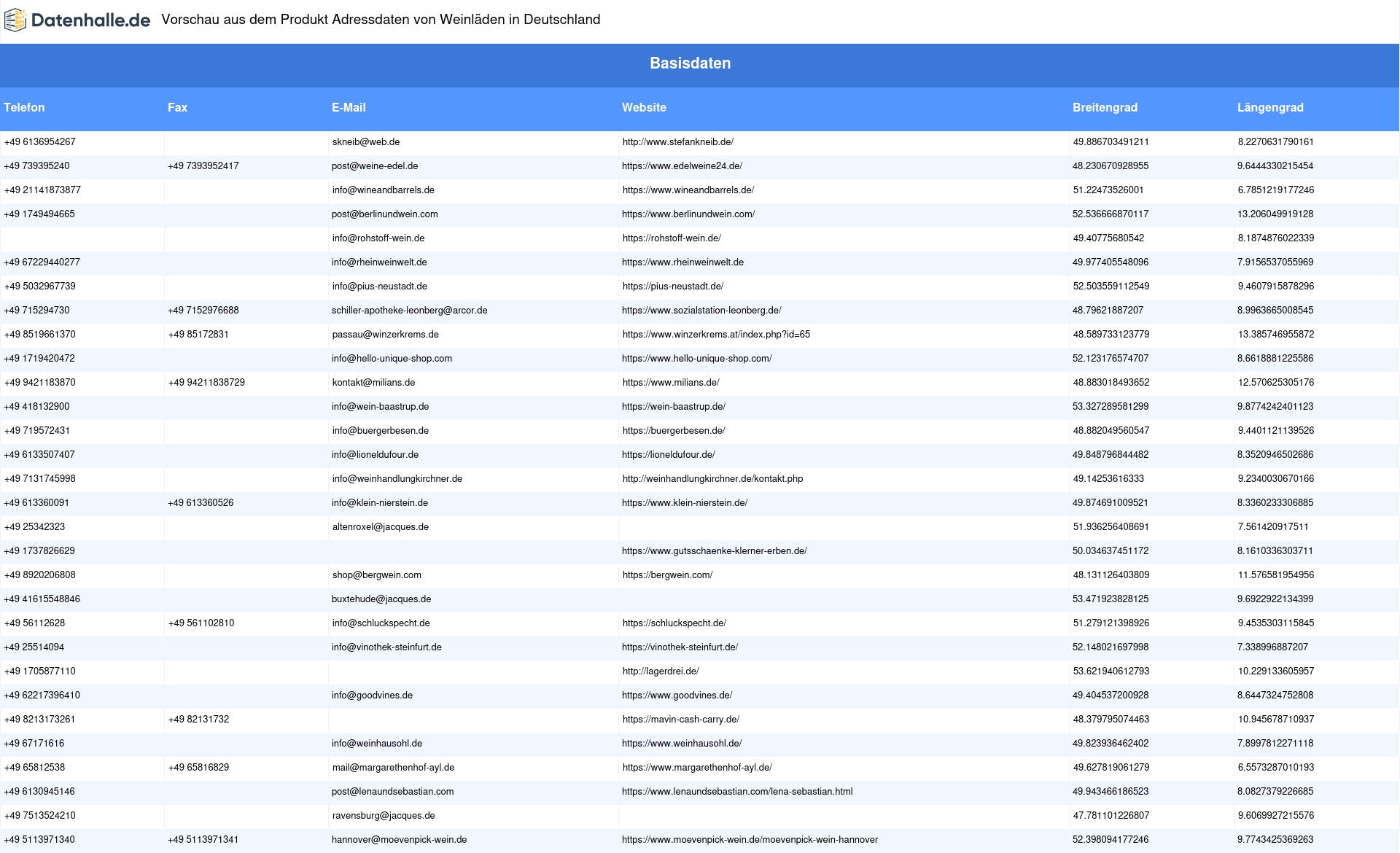Open https://www.rheinweinwelt.de link
The width and height of the screenshot is (1400, 853).
pyautogui.click(x=682, y=262)
